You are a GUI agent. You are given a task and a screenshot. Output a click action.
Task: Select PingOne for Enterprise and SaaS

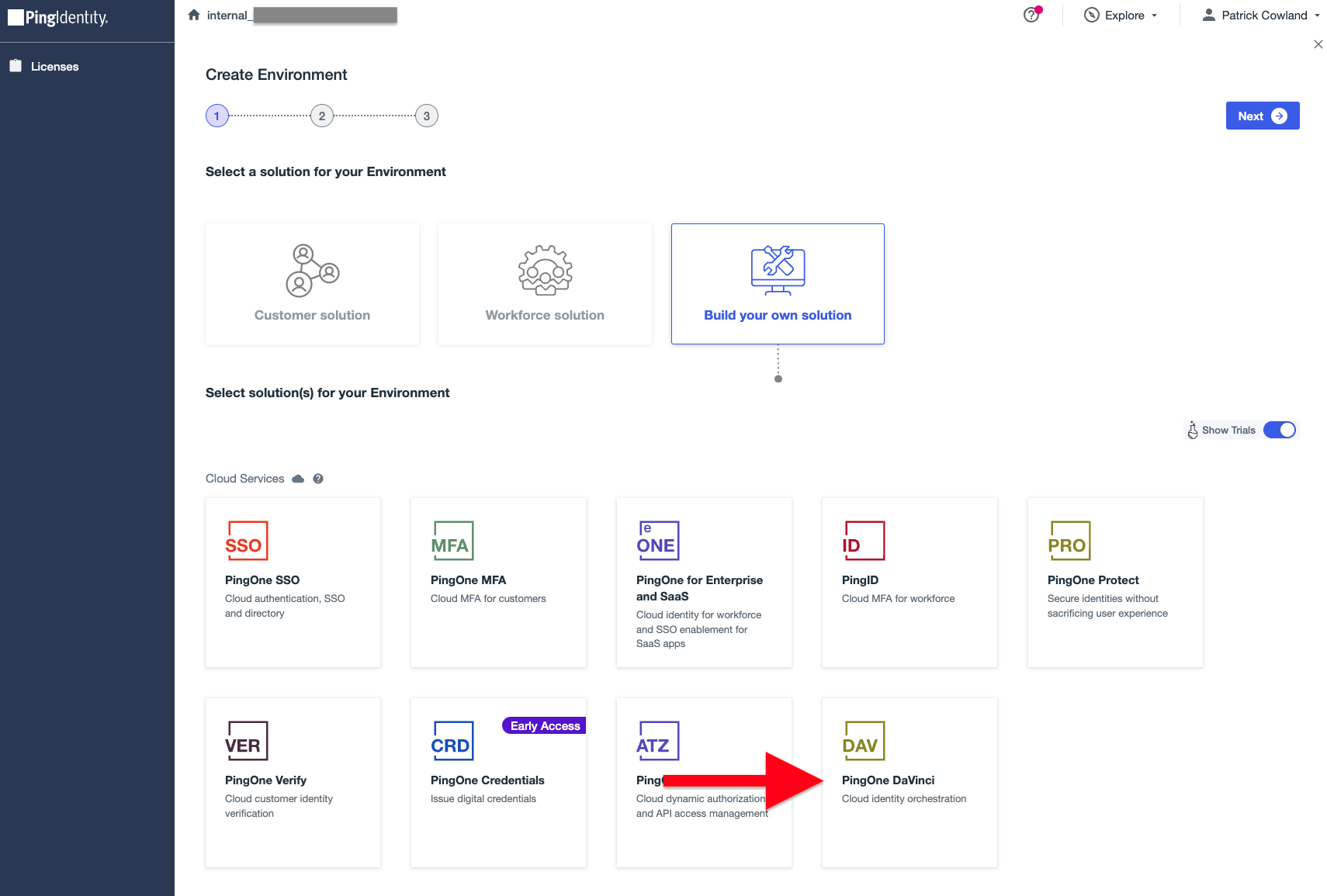(x=704, y=583)
